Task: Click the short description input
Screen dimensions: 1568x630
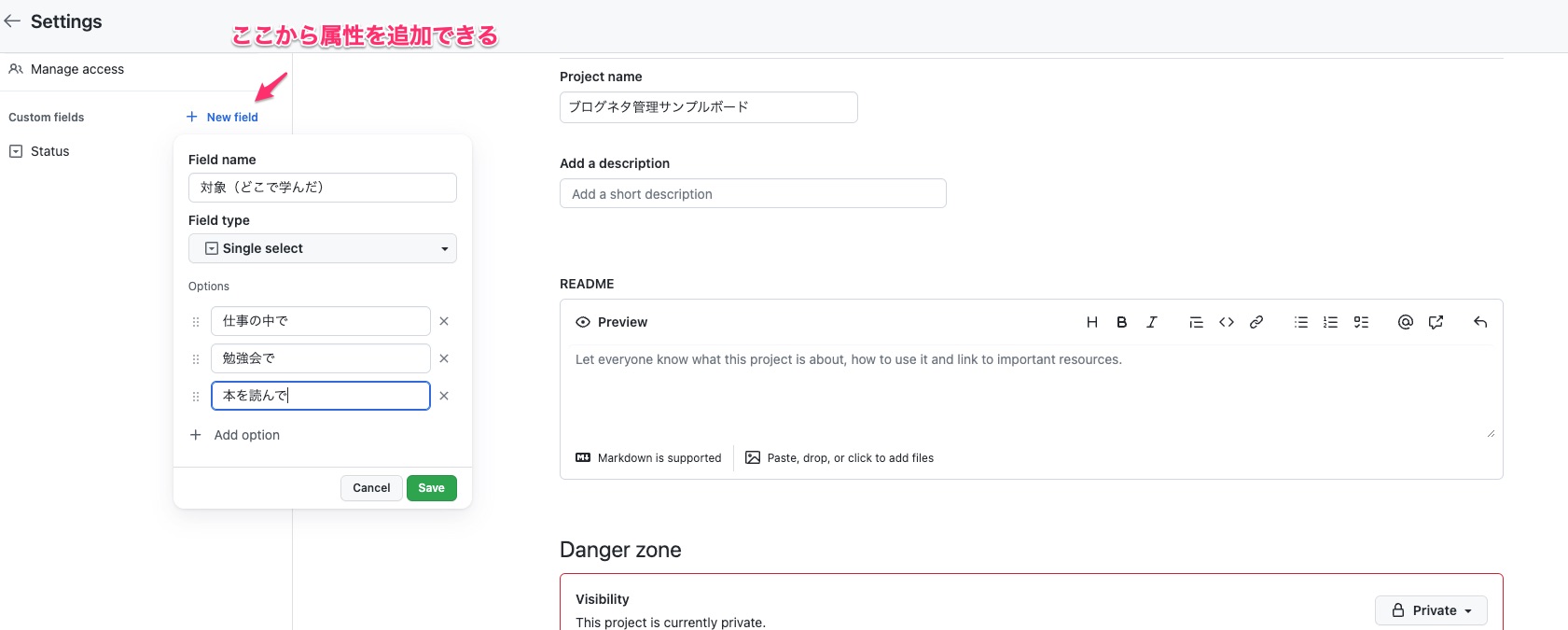Action: point(753,194)
